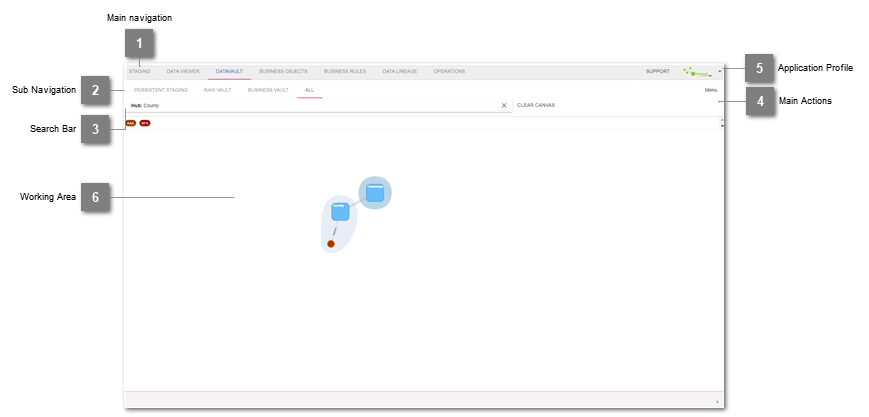Viewport: 869px width, 417px height.
Task: Open the Data Viewer tab
Action: click(x=183, y=72)
